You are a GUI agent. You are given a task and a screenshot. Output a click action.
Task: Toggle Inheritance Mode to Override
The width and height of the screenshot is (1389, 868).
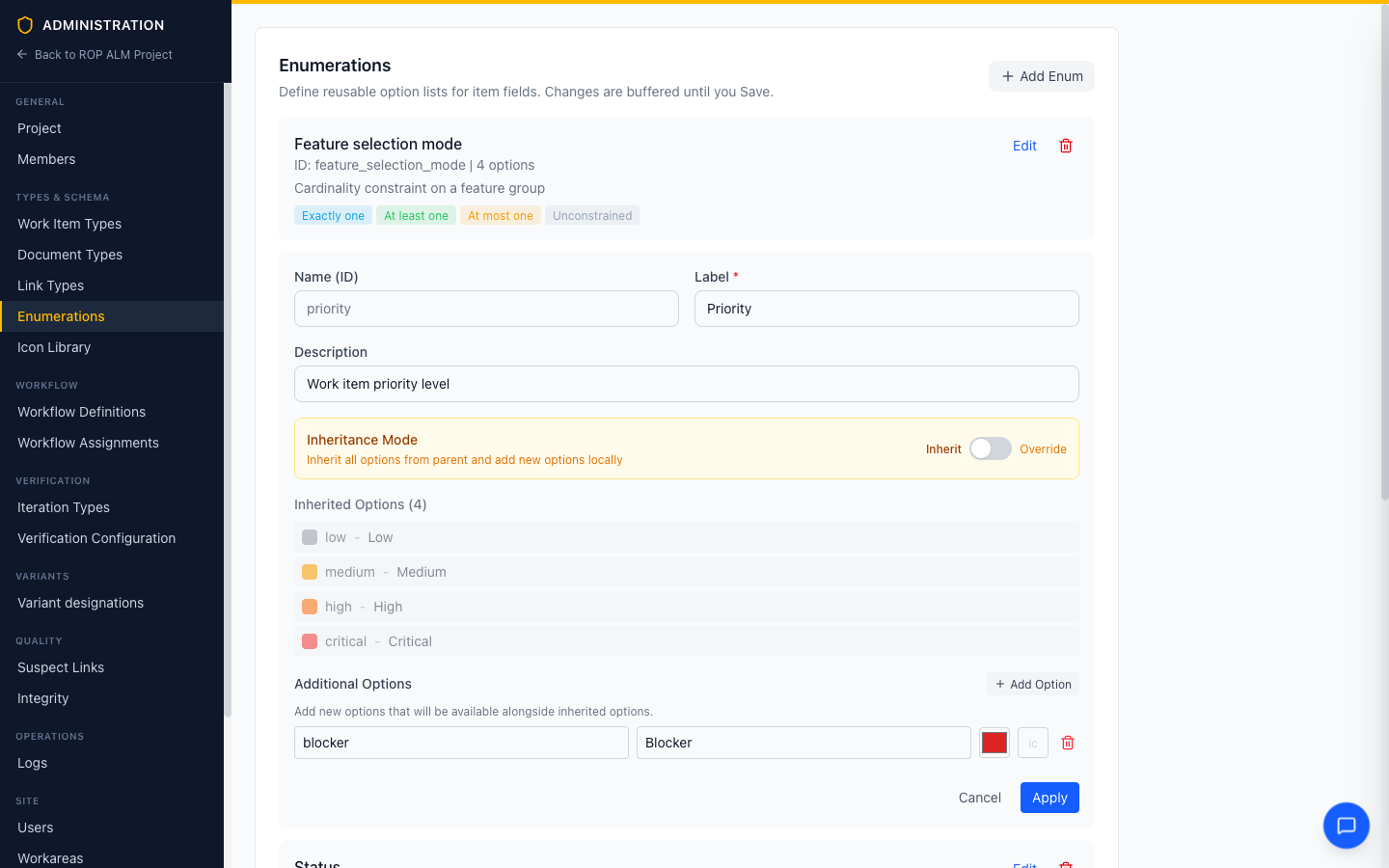click(991, 448)
